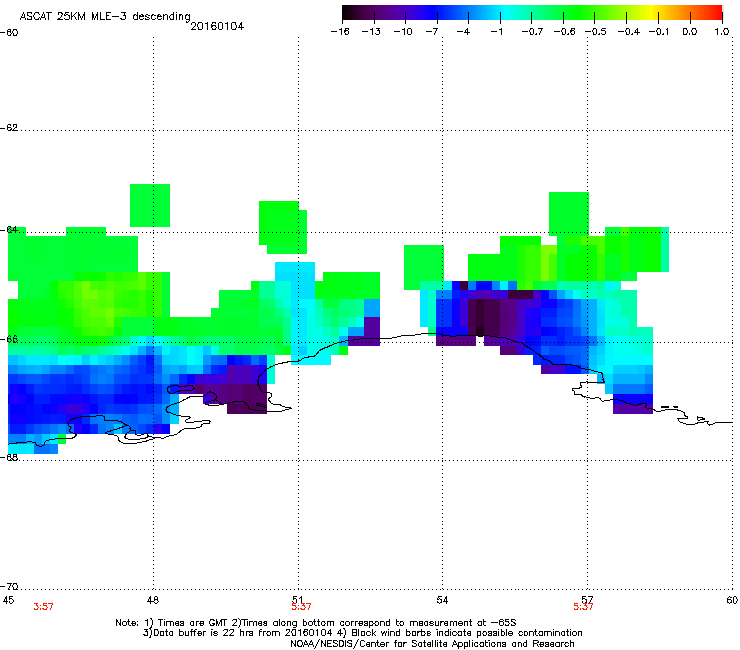The image size is (740, 650).
Task: Click the '-0.6' colorbar tick label
Action: 564,32
